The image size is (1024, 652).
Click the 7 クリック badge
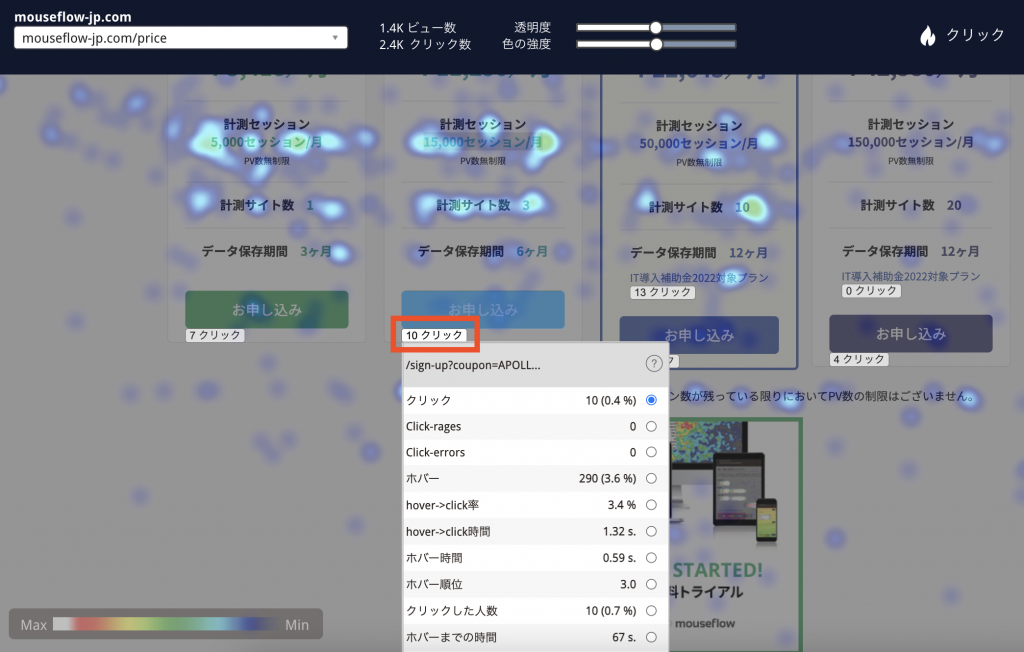(215, 335)
